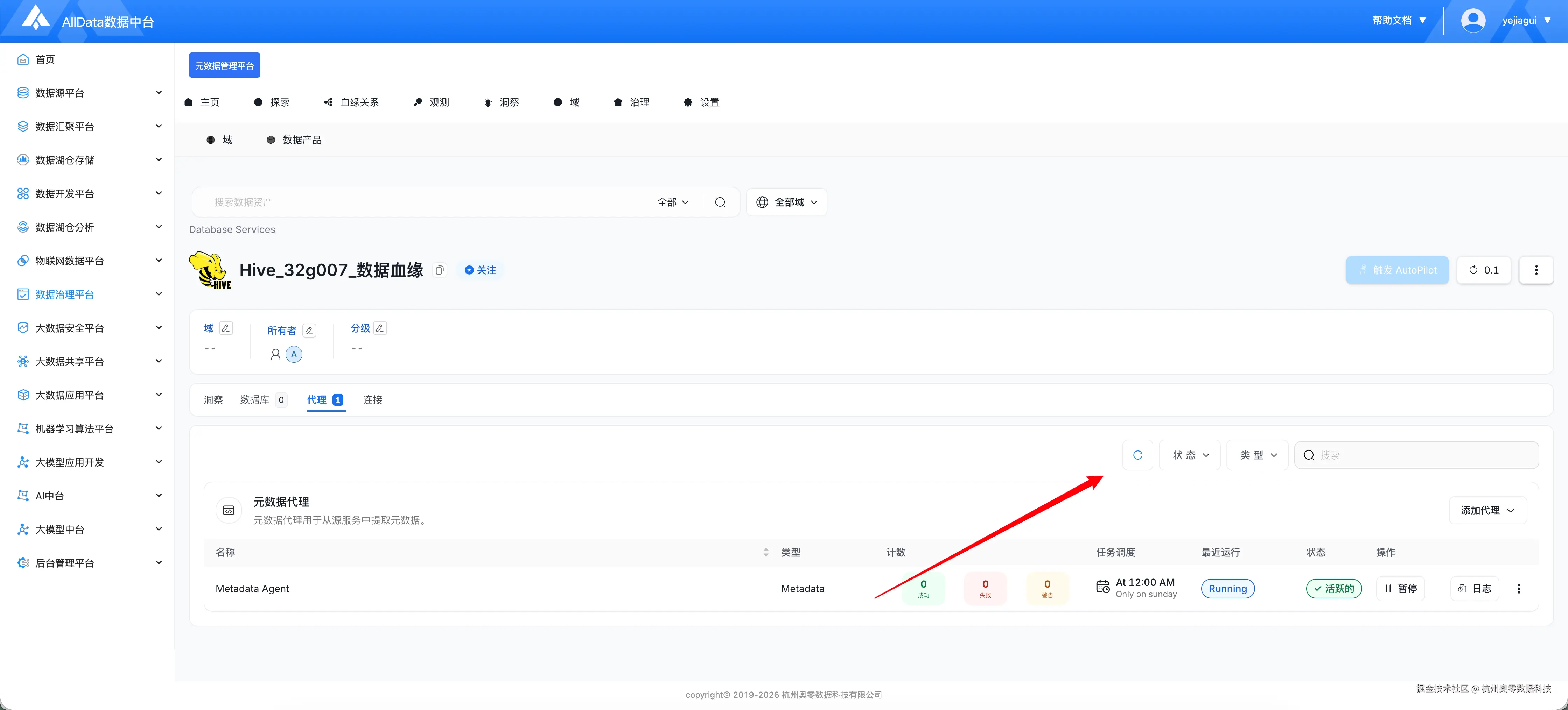This screenshot has height=710, width=1568.
Task: Click the Running status badge
Action: 1228,588
